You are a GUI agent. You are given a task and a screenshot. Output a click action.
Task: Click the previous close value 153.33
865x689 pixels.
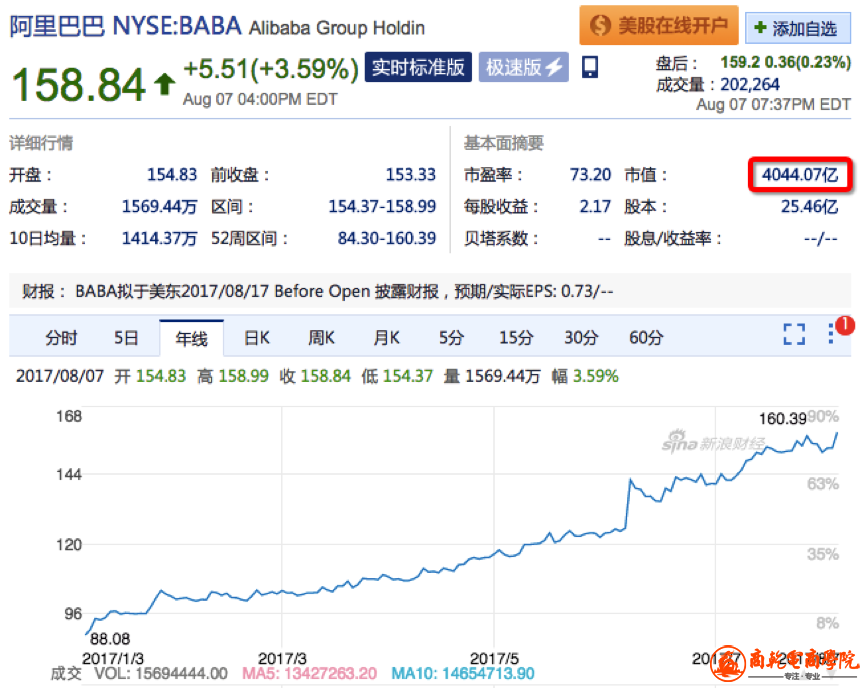pos(410,175)
